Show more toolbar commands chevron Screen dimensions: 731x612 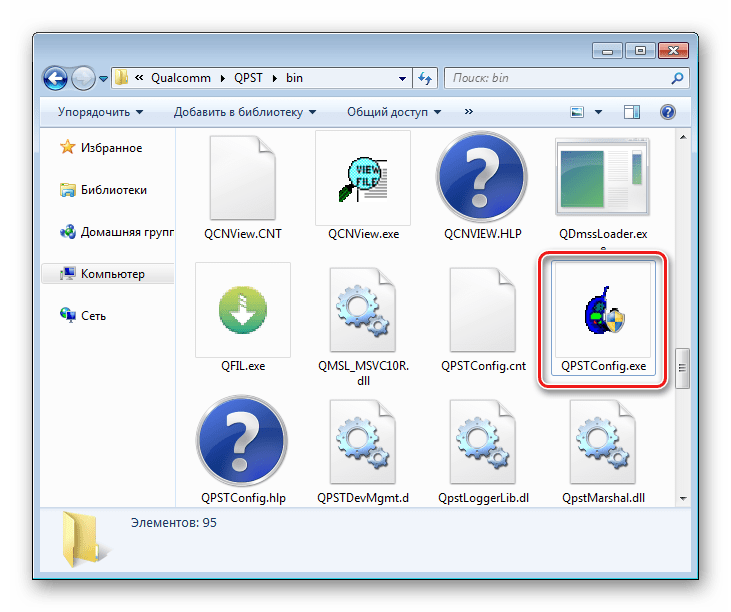(469, 111)
